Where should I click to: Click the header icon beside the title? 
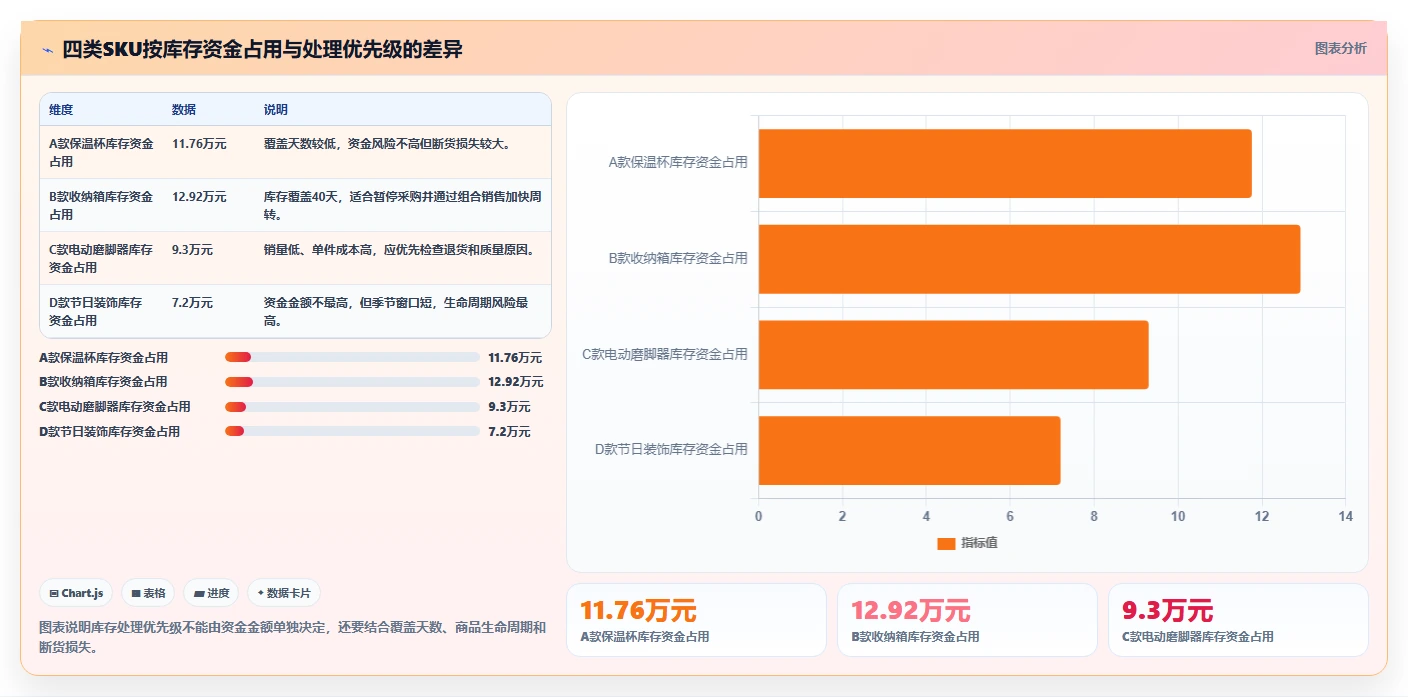point(47,50)
